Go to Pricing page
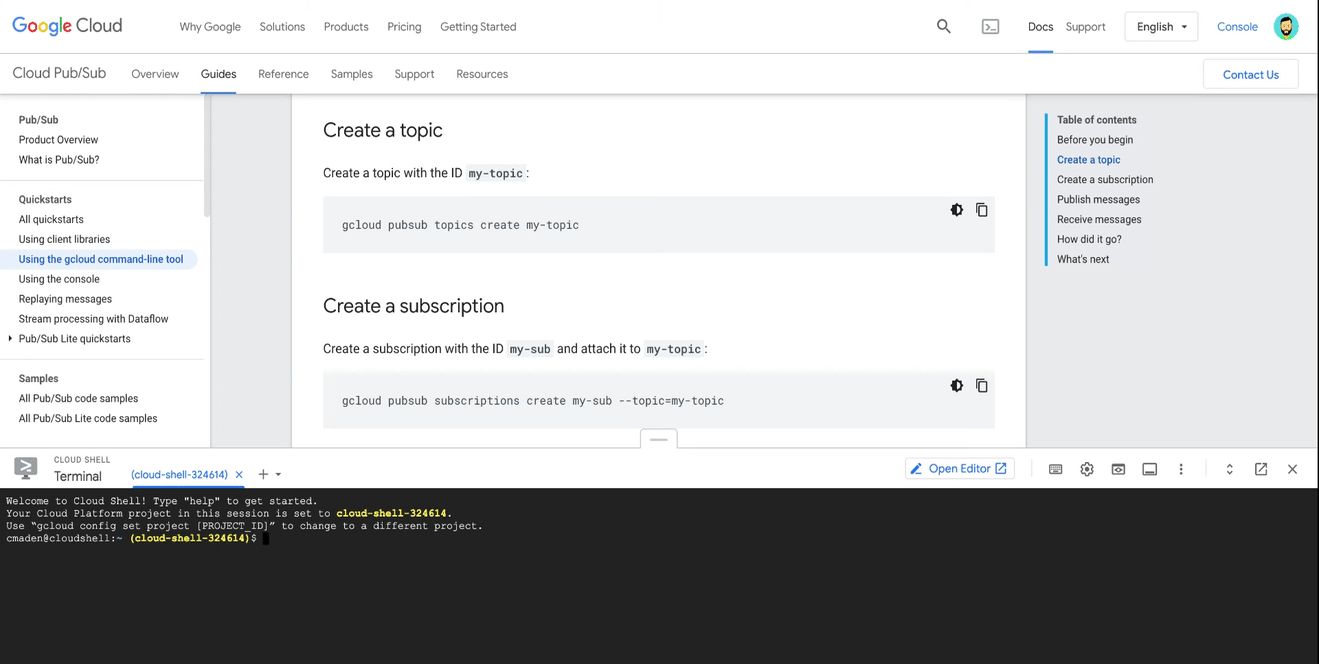The width and height of the screenshot is (1319, 664). 404,27
